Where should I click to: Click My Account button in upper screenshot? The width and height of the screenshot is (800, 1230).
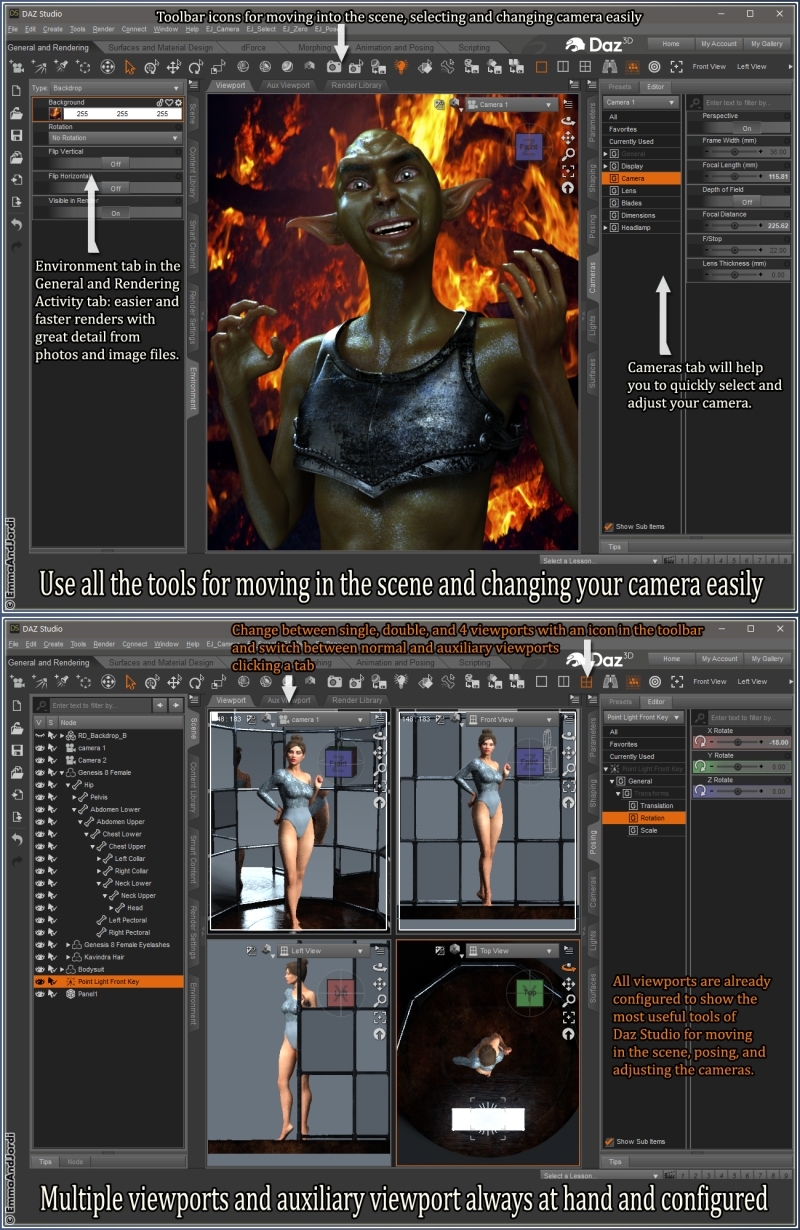click(718, 44)
